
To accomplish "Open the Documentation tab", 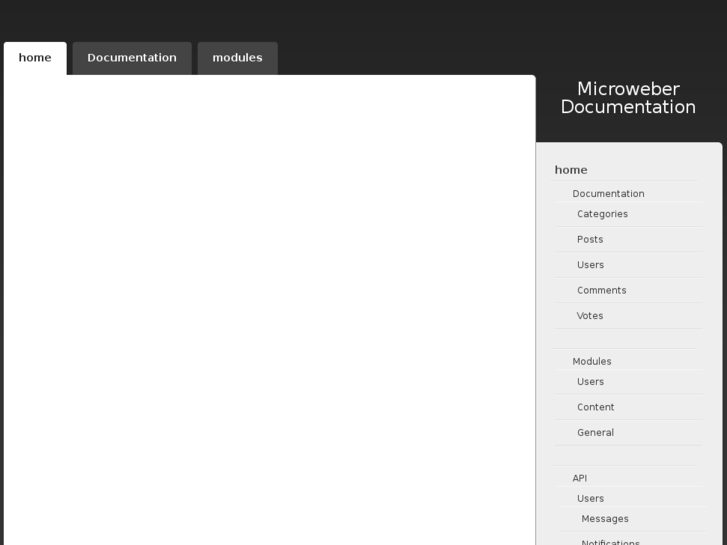I will (x=132, y=58).
